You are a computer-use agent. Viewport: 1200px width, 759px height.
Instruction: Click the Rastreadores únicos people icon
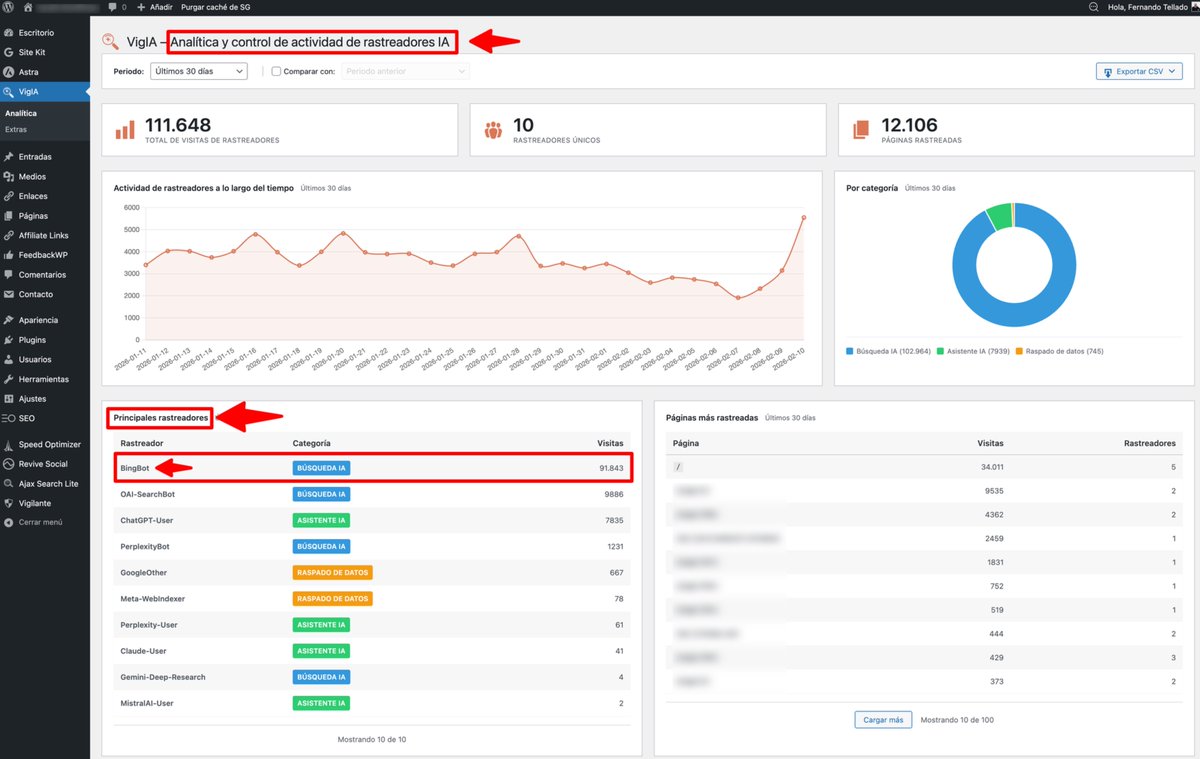493,130
